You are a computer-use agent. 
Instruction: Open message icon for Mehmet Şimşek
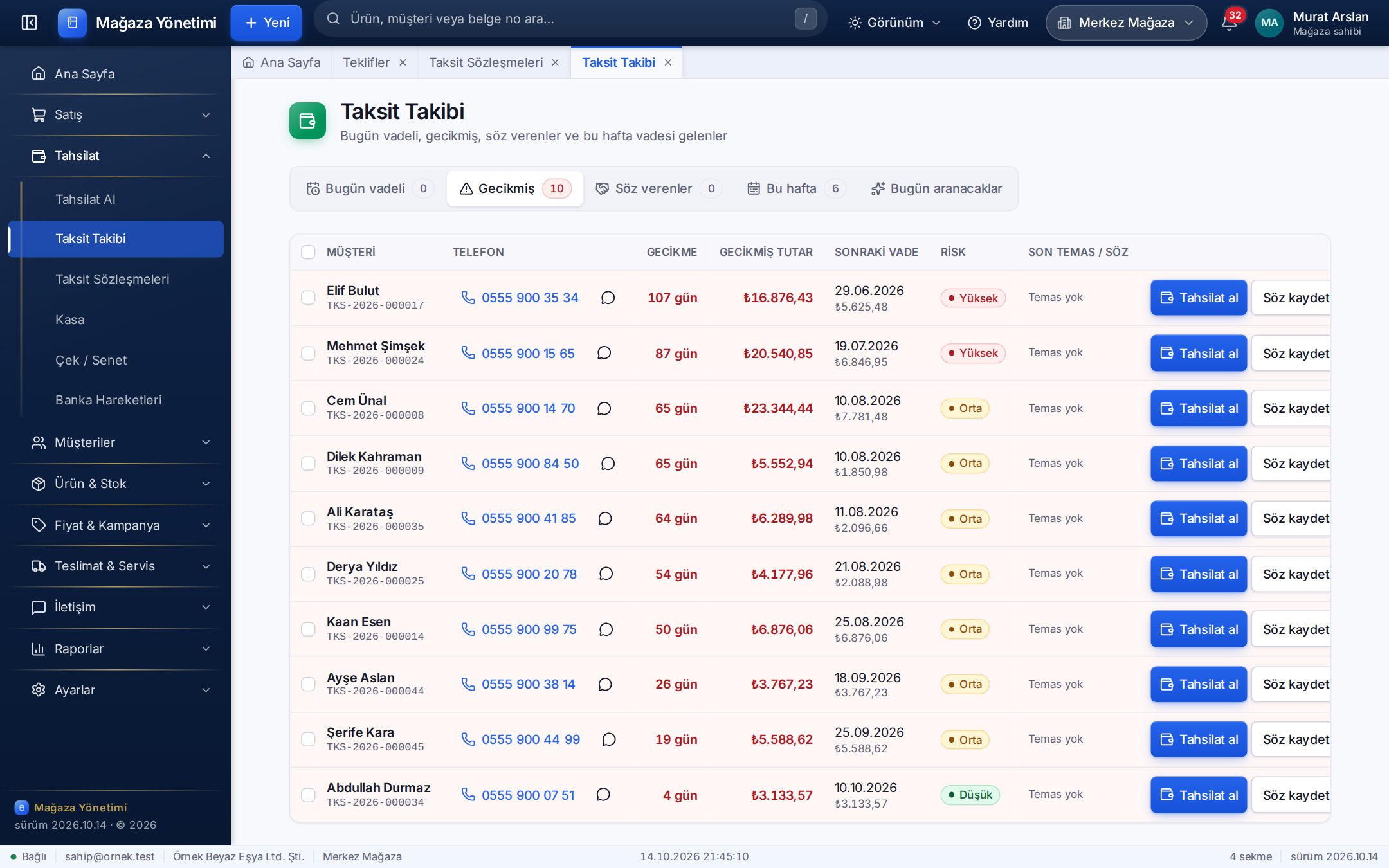pos(604,353)
